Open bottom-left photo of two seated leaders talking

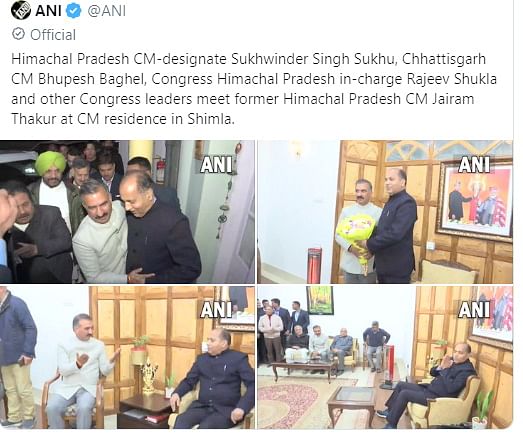(x=127, y=357)
